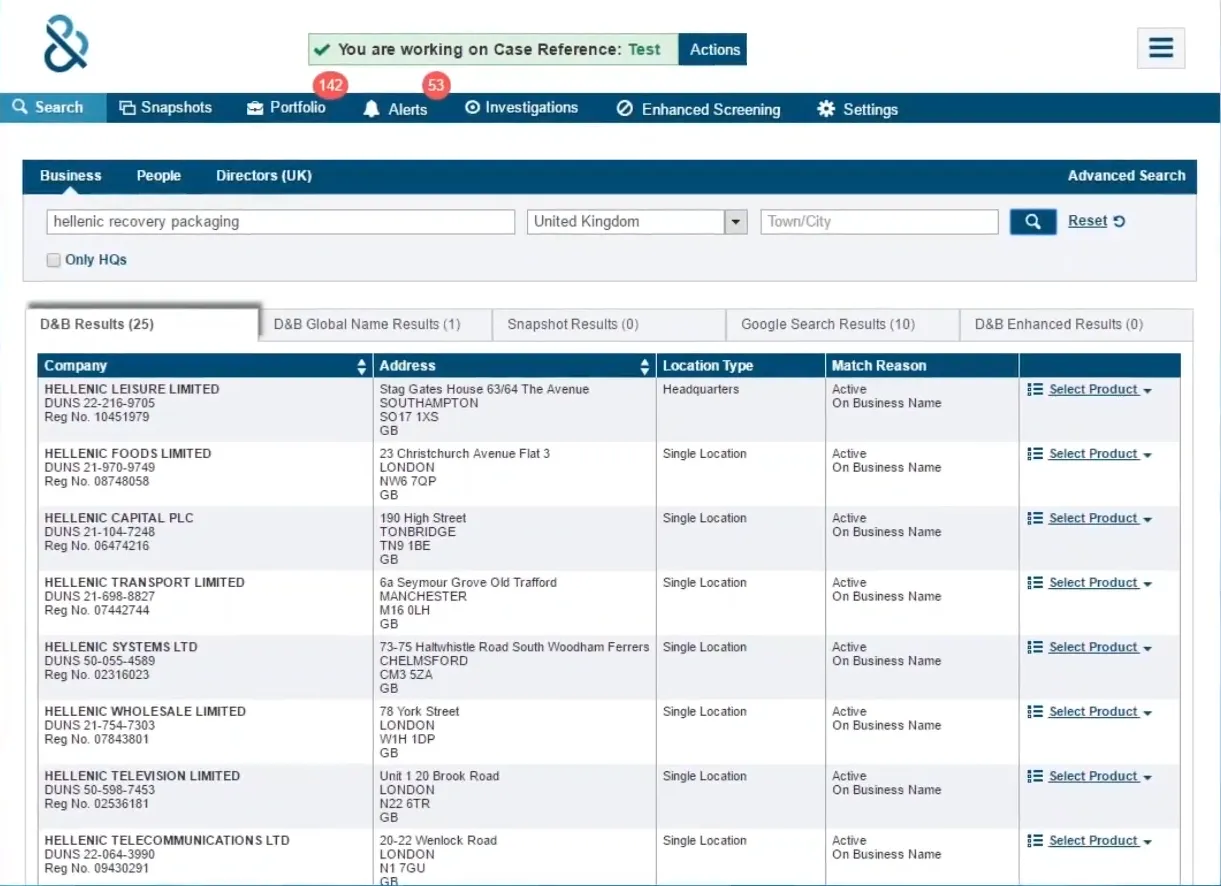Screen dimensions: 1221x886
Task: Open the hamburger menu icon
Action: point(1160,48)
